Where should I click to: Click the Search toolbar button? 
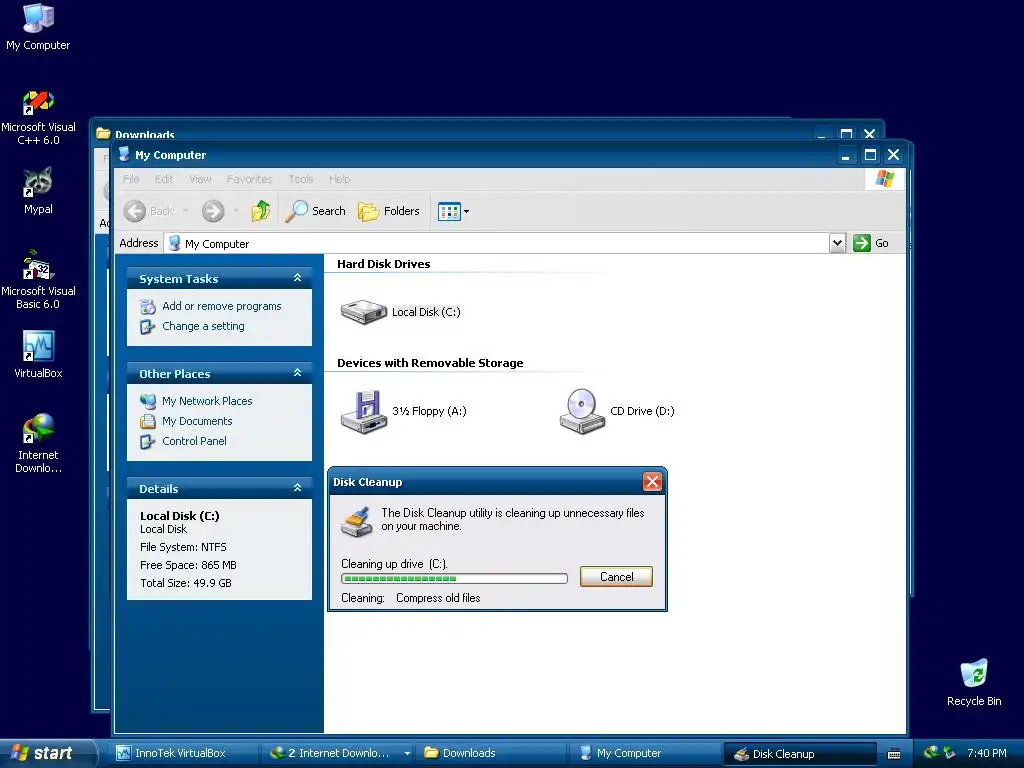tap(315, 211)
